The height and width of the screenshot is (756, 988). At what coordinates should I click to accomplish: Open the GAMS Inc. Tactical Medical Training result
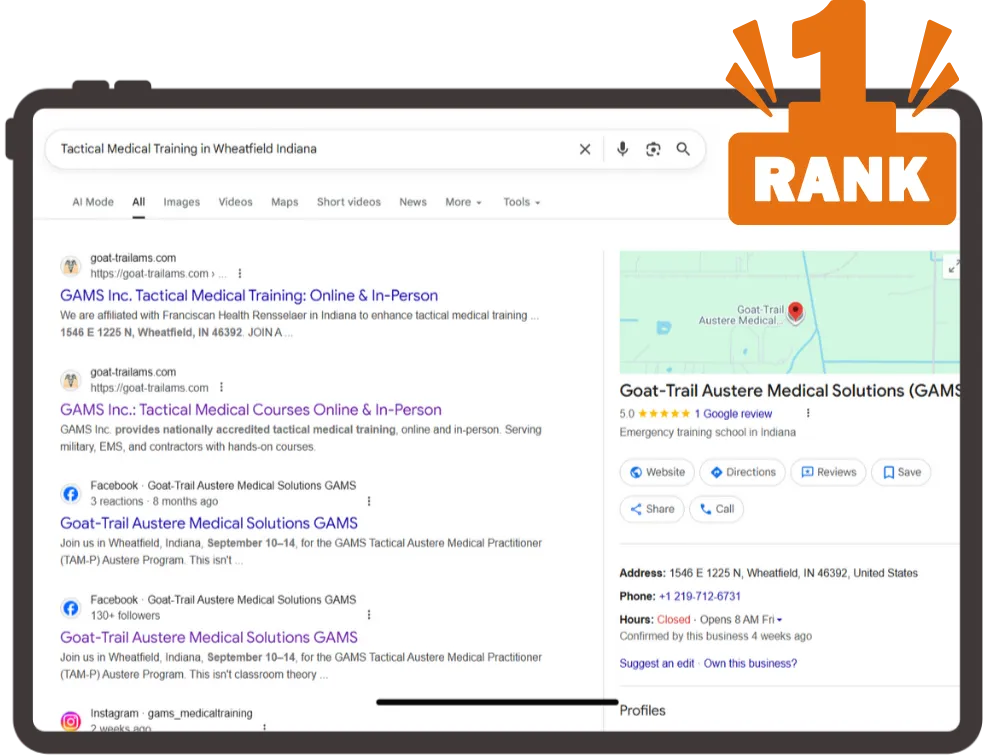tap(249, 295)
